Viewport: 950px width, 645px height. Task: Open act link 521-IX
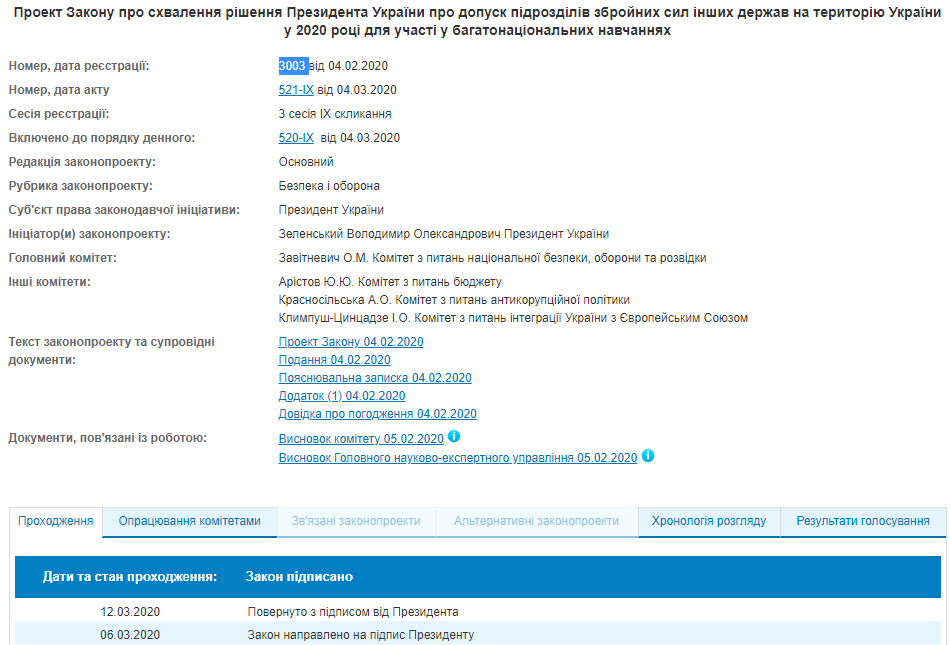(295, 90)
